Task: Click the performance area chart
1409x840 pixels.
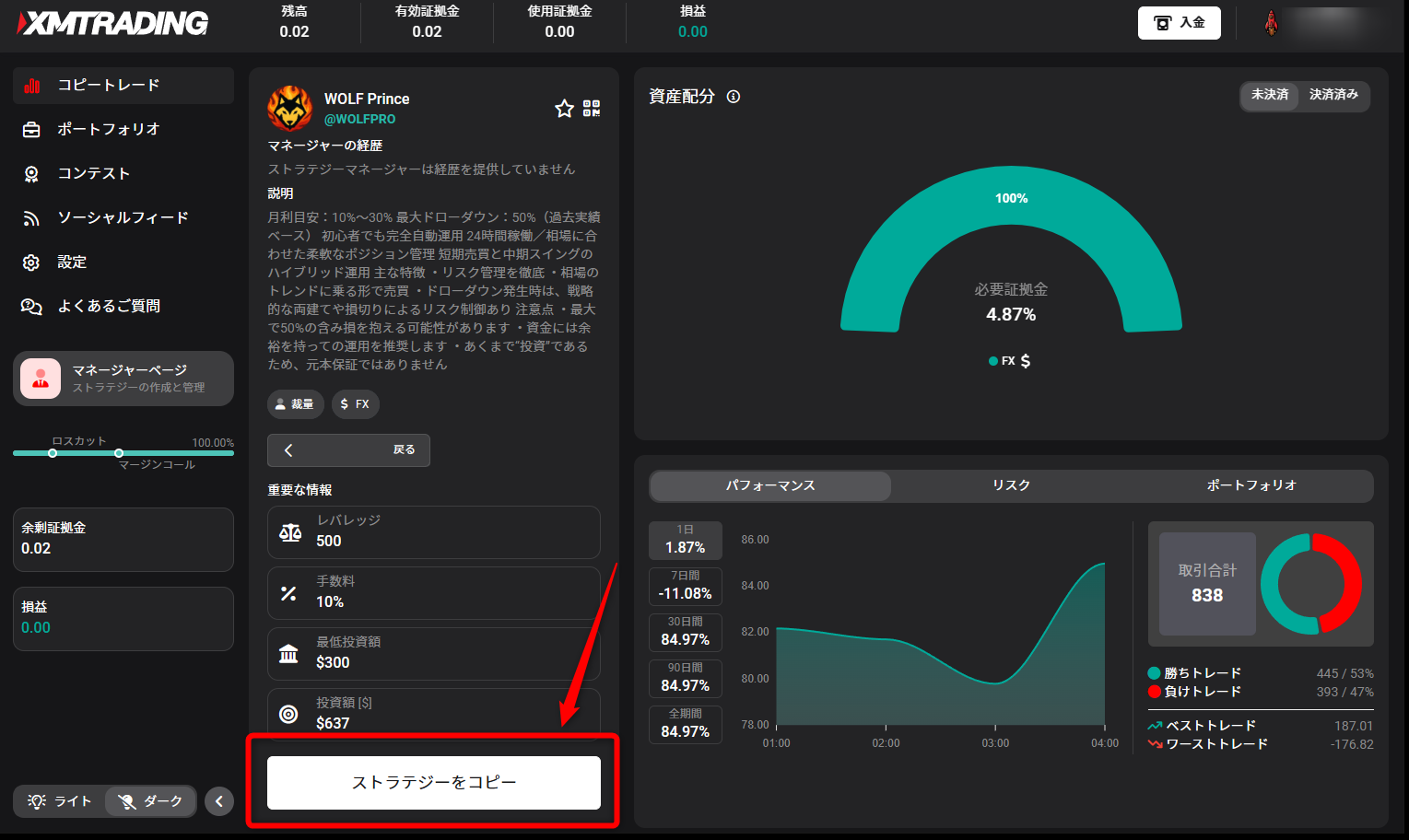Action: click(x=941, y=644)
